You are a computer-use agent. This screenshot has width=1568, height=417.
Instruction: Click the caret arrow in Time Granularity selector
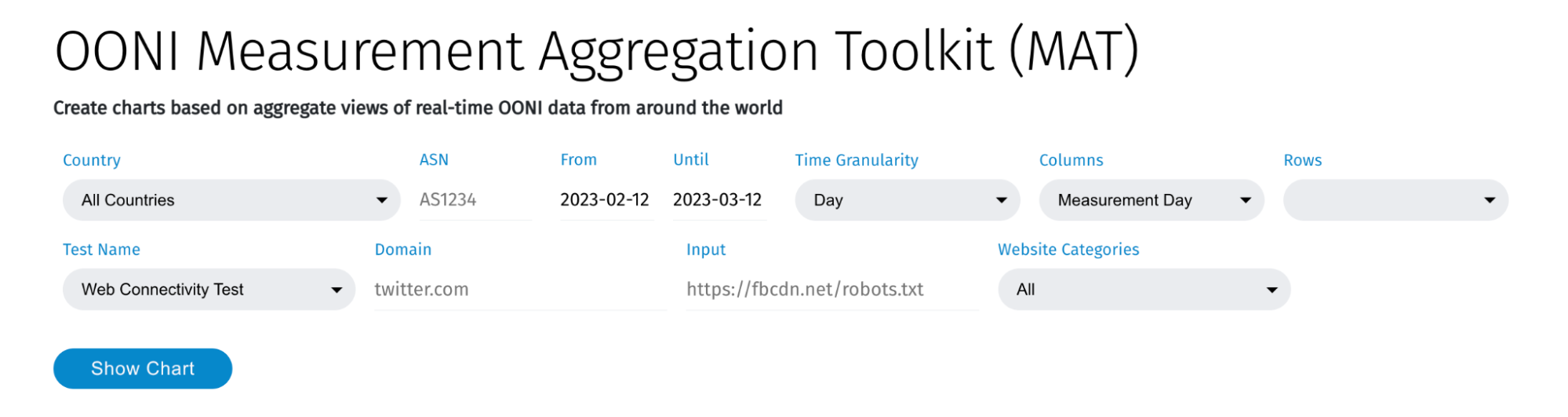[1001, 200]
